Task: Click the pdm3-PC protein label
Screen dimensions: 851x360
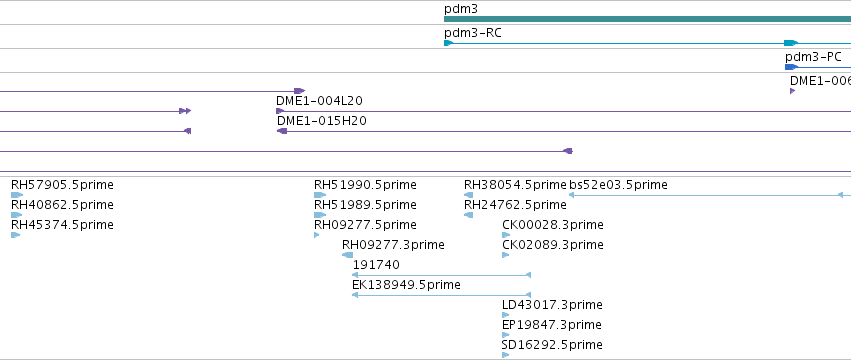Action: coord(814,57)
